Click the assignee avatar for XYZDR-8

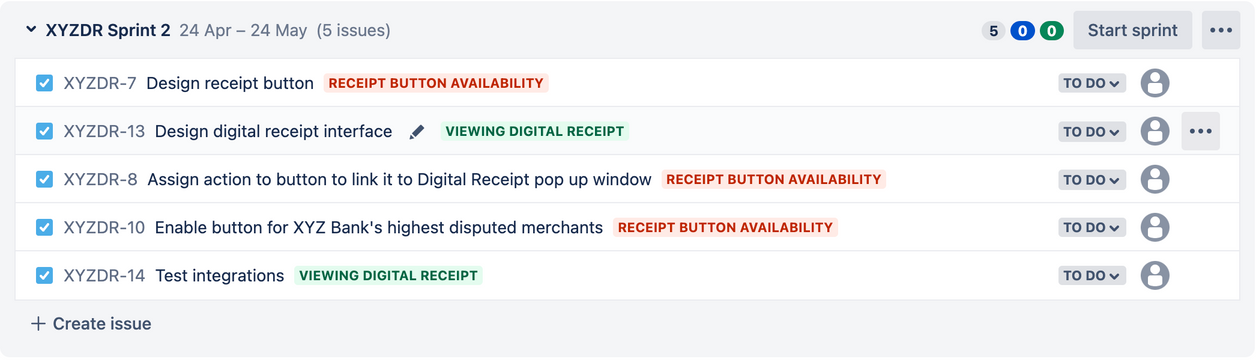coord(1155,179)
